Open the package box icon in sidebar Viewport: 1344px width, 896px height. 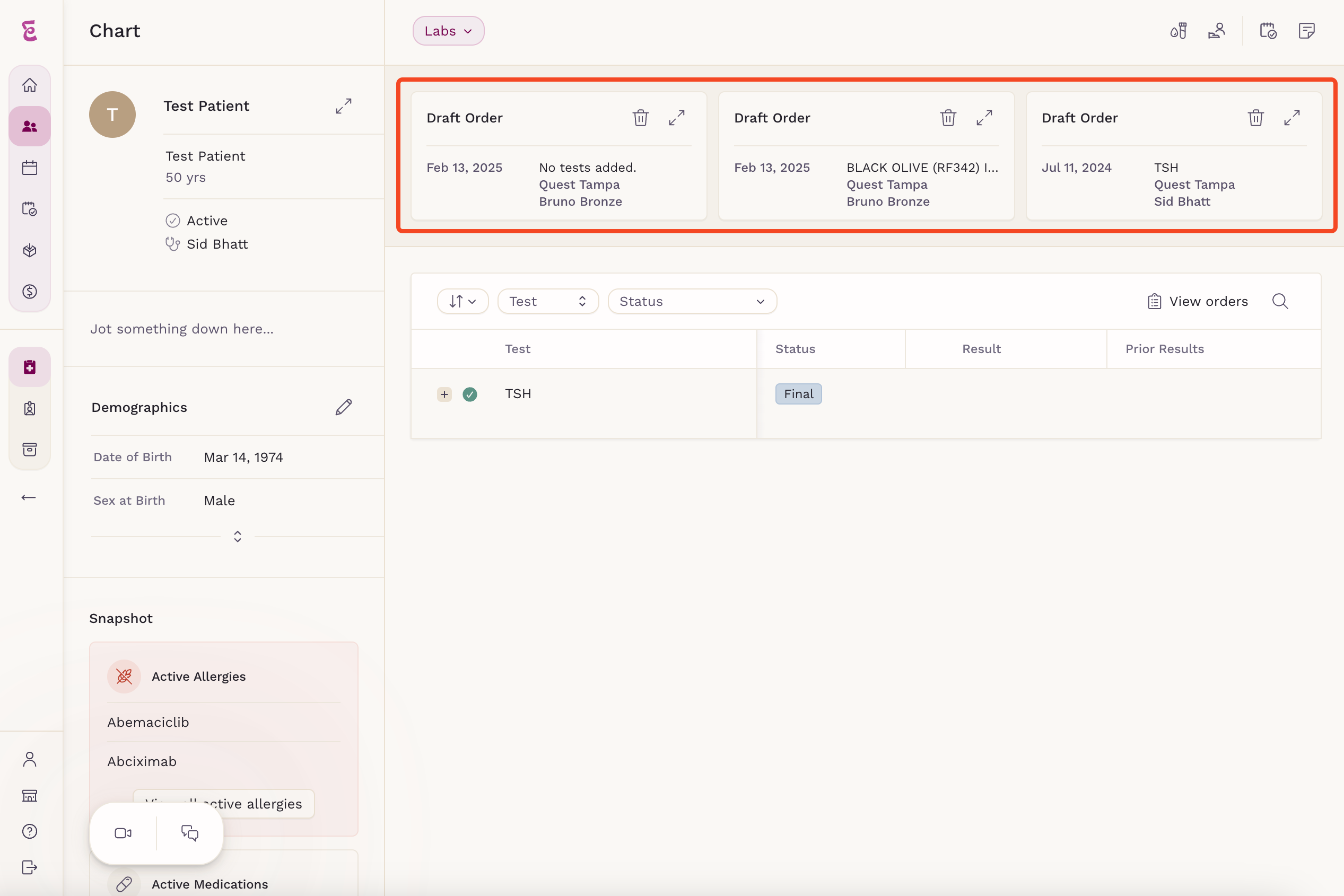click(30, 250)
